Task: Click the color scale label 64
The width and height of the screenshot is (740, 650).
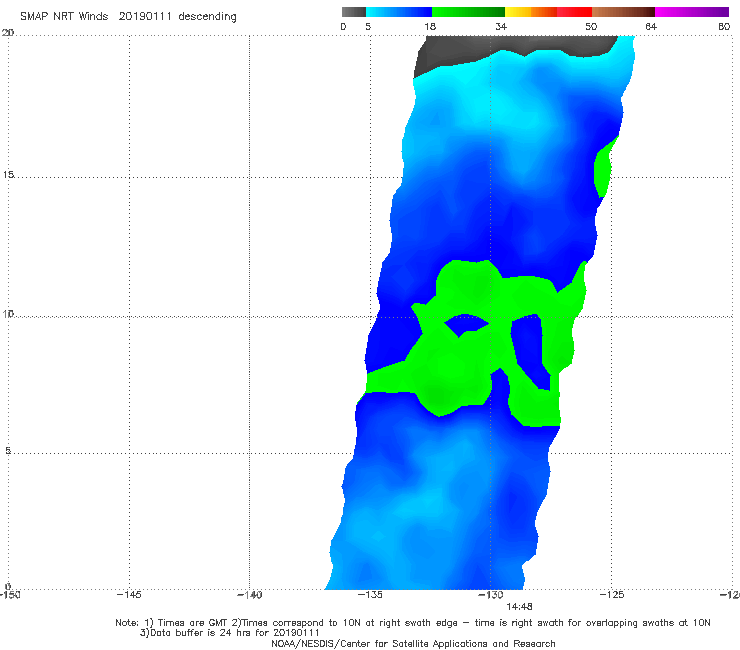Action: [651, 26]
